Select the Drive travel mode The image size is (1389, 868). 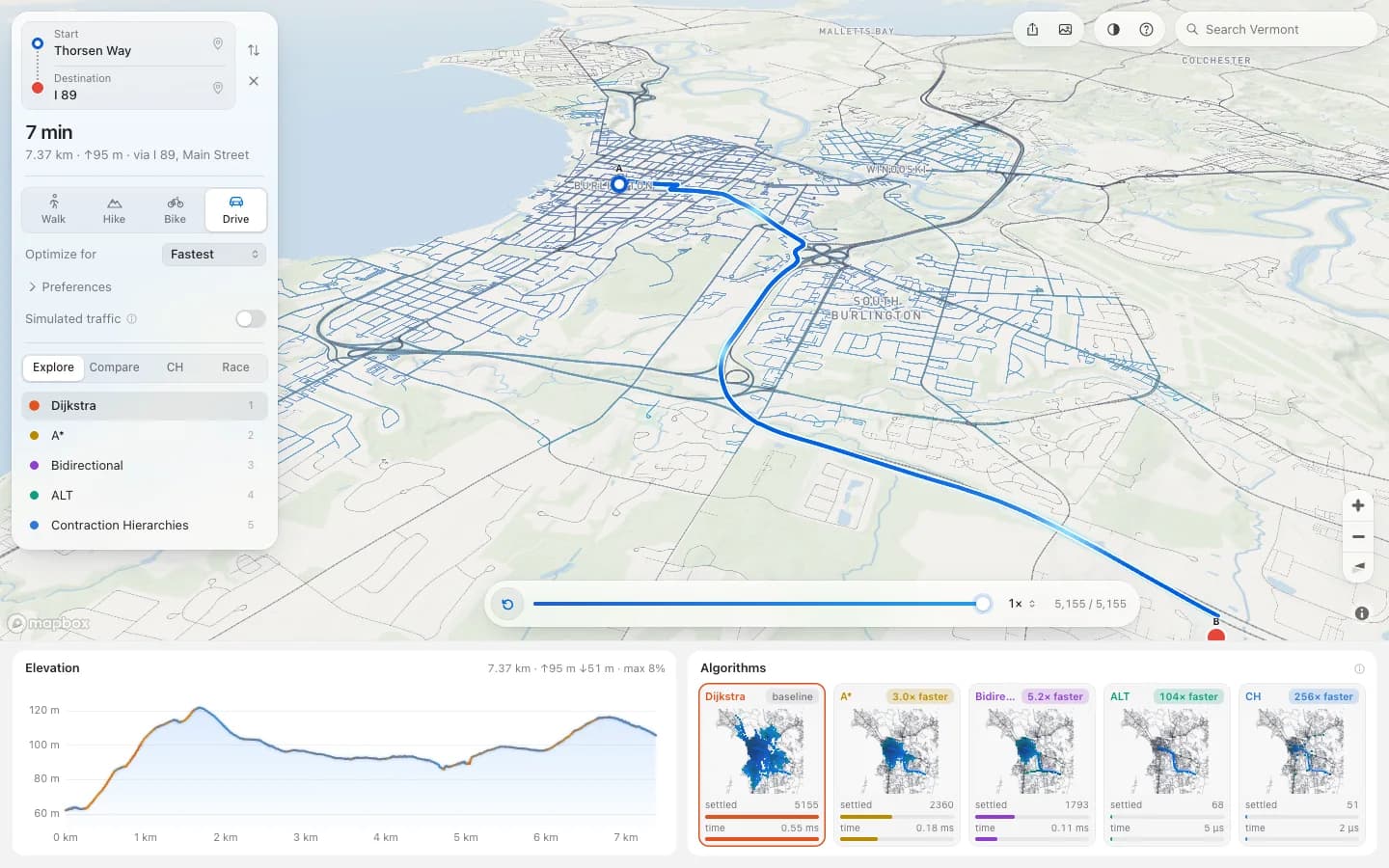tap(235, 209)
